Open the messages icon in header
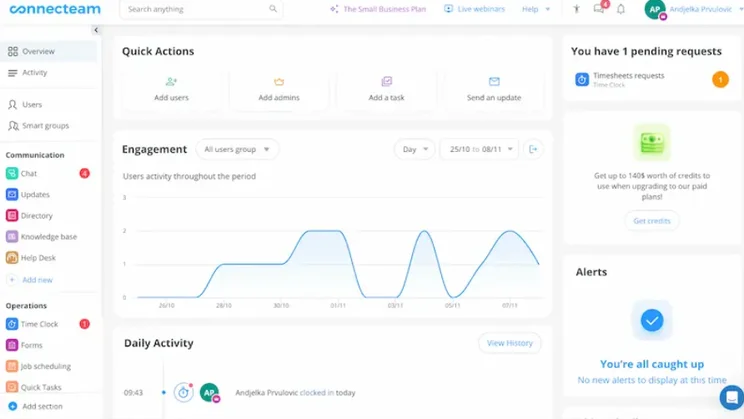 coord(599,9)
